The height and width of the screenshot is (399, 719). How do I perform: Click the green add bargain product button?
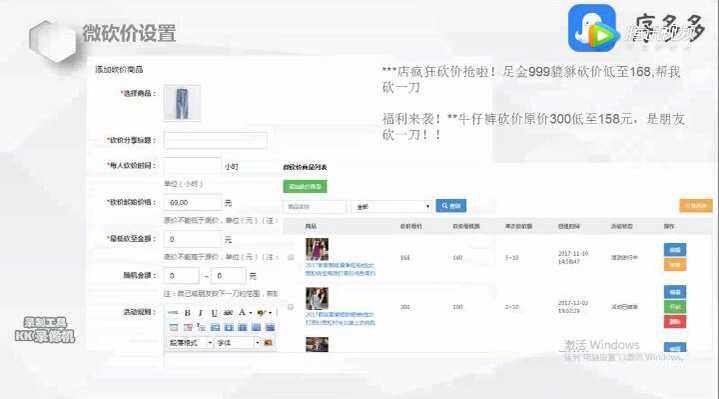coord(305,186)
